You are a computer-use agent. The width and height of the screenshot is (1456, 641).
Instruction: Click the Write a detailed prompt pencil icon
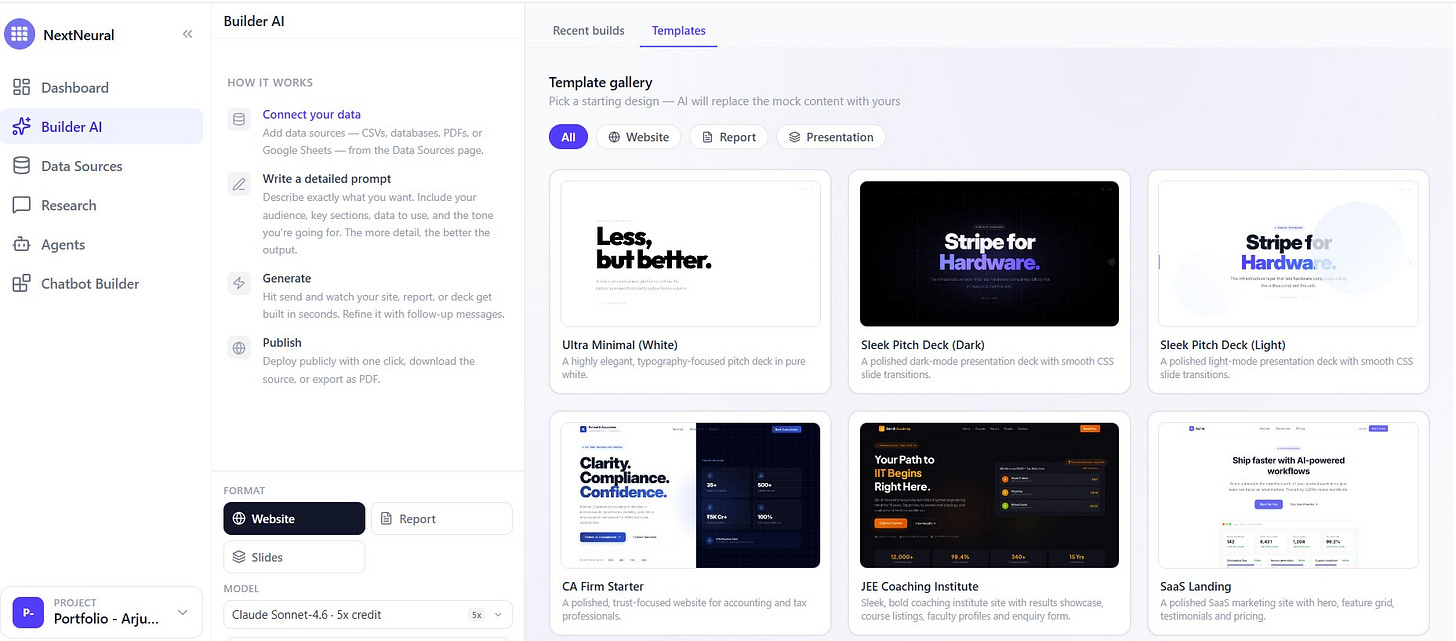[239, 184]
